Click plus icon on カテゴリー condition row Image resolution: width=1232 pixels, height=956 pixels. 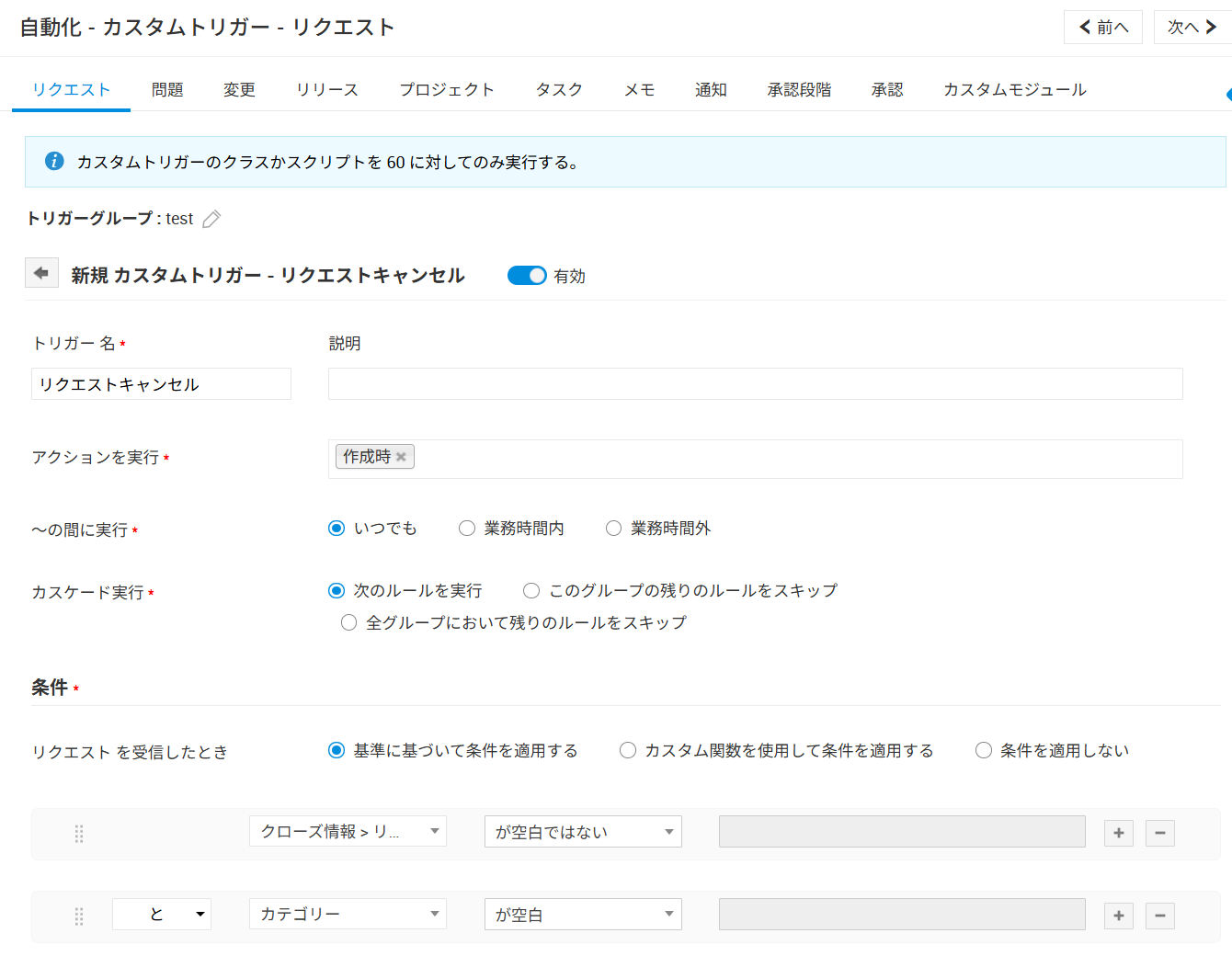pyautogui.click(x=1118, y=916)
